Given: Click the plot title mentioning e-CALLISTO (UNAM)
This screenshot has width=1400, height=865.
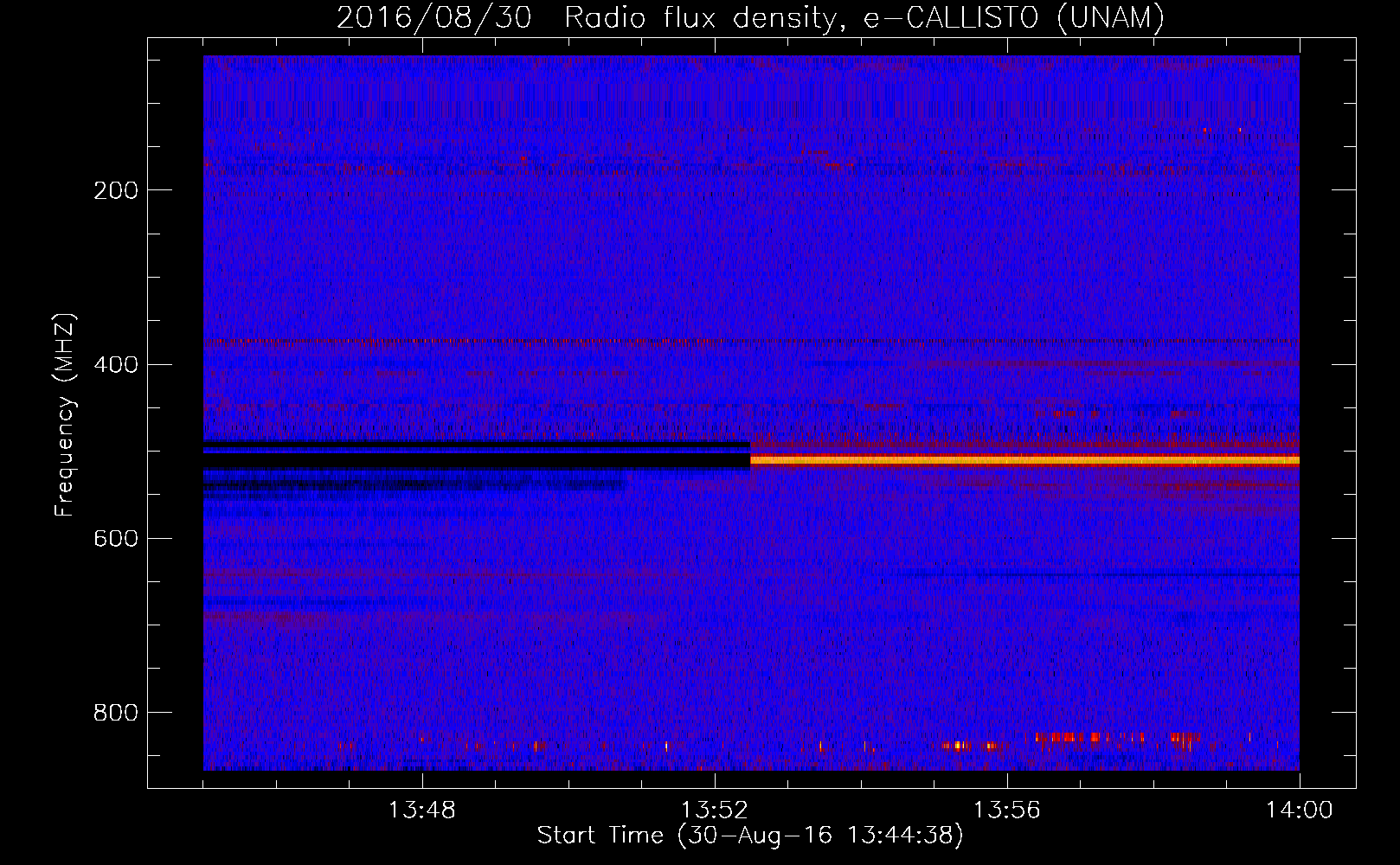Looking at the screenshot, I should (751, 18).
